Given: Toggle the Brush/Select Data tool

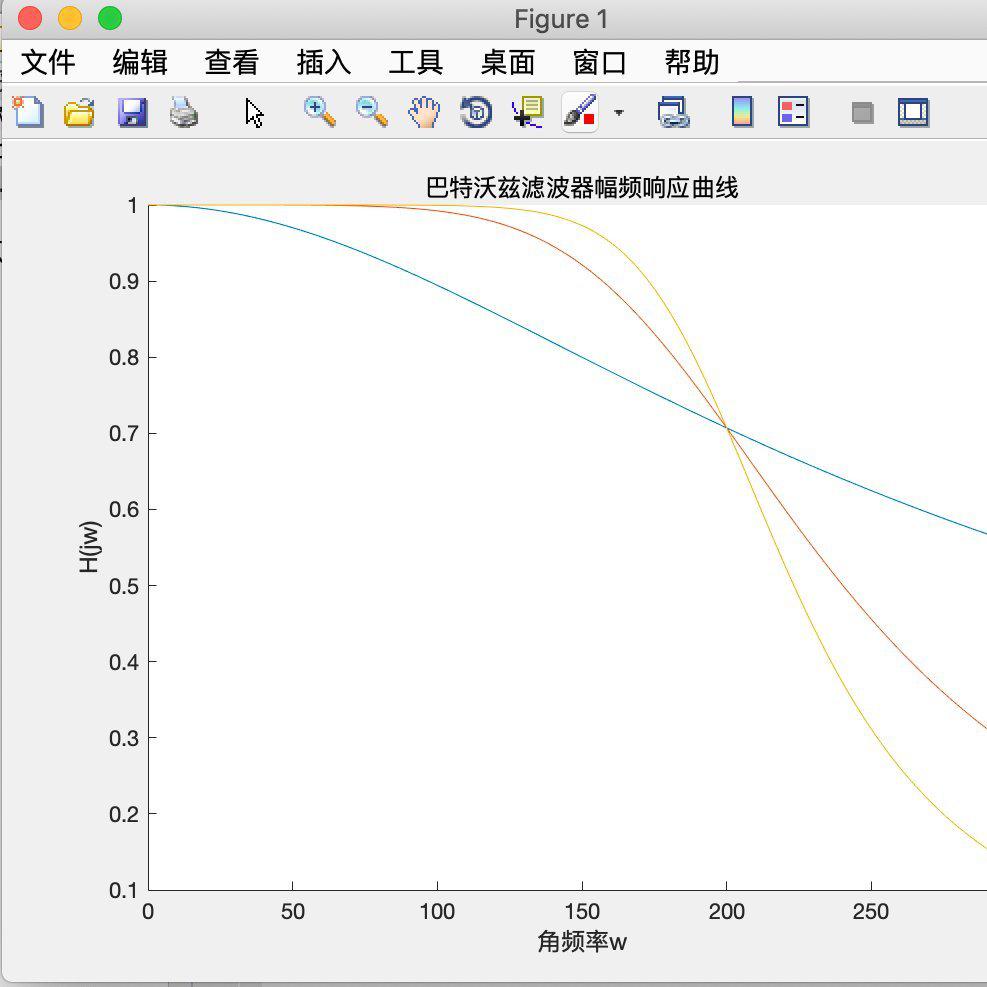Looking at the screenshot, I should click(580, 113).
